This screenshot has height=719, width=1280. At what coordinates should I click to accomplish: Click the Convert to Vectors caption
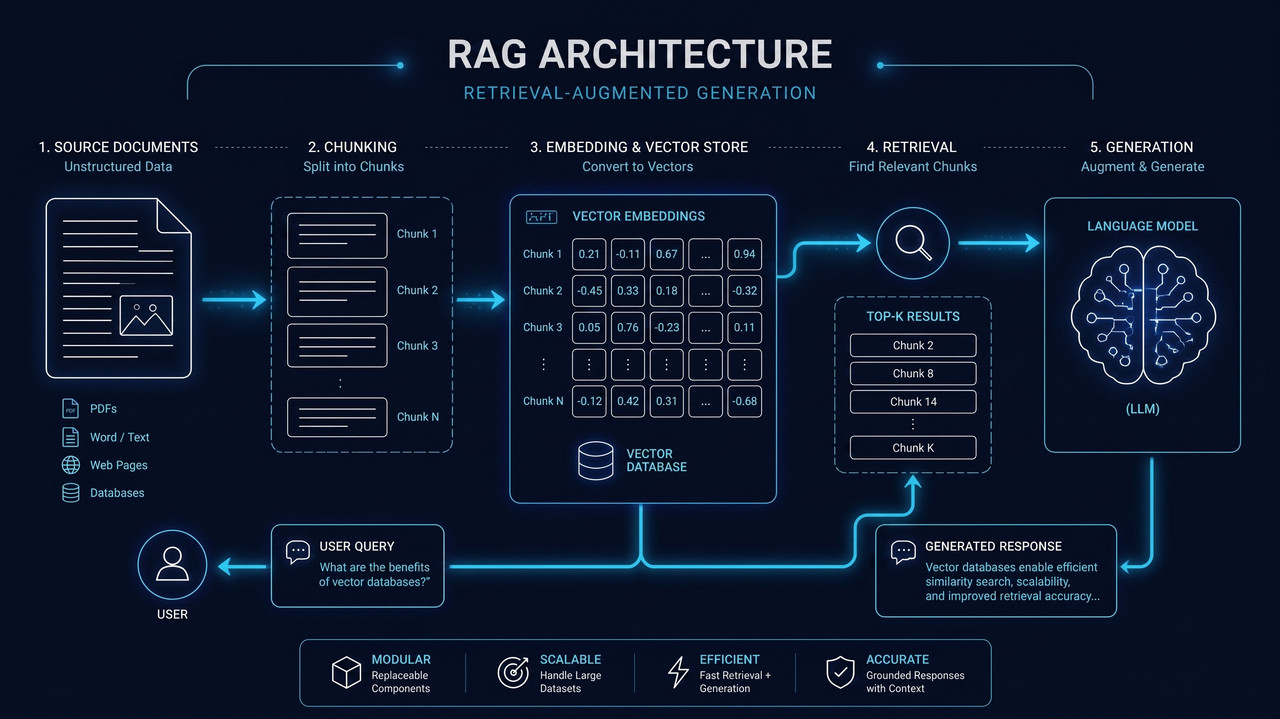(638, 166)
